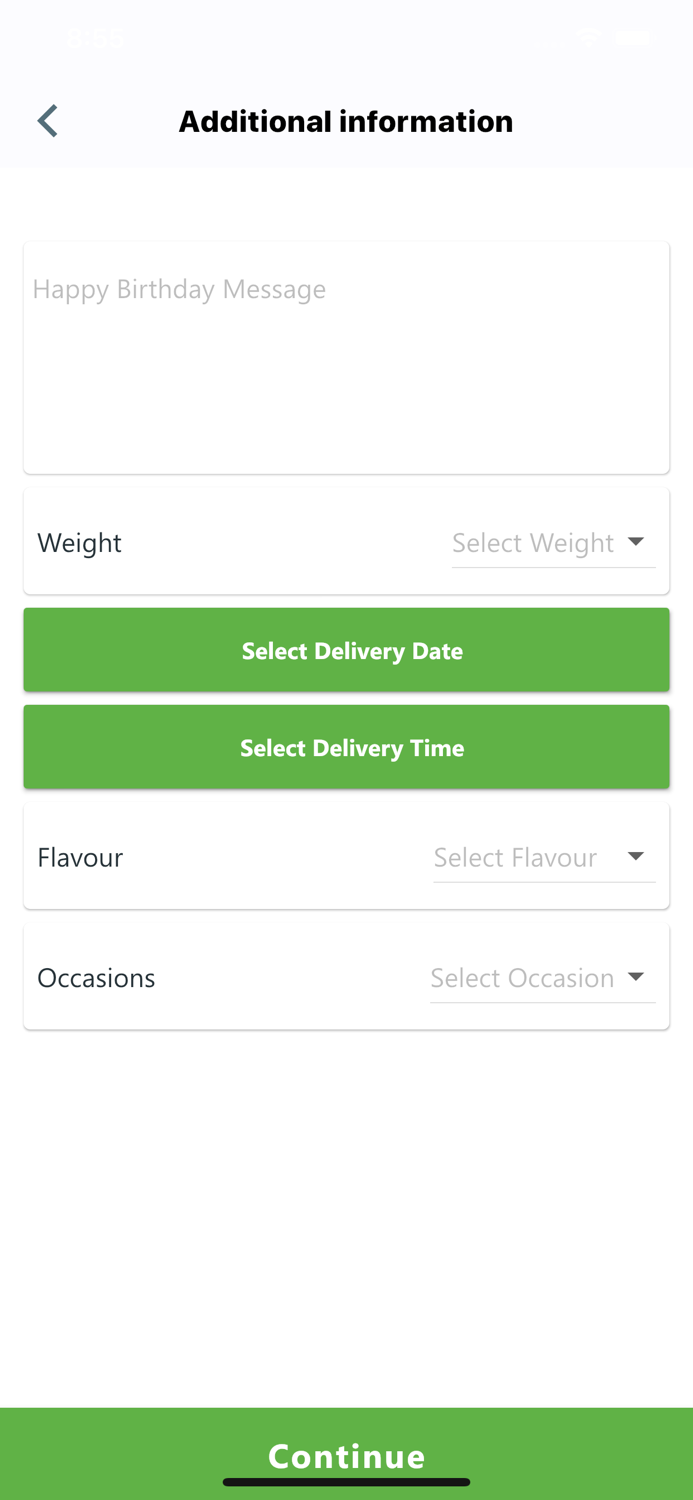Click the Occasions field label
This screenshot has height=1500, width=693.
(96, 978)
